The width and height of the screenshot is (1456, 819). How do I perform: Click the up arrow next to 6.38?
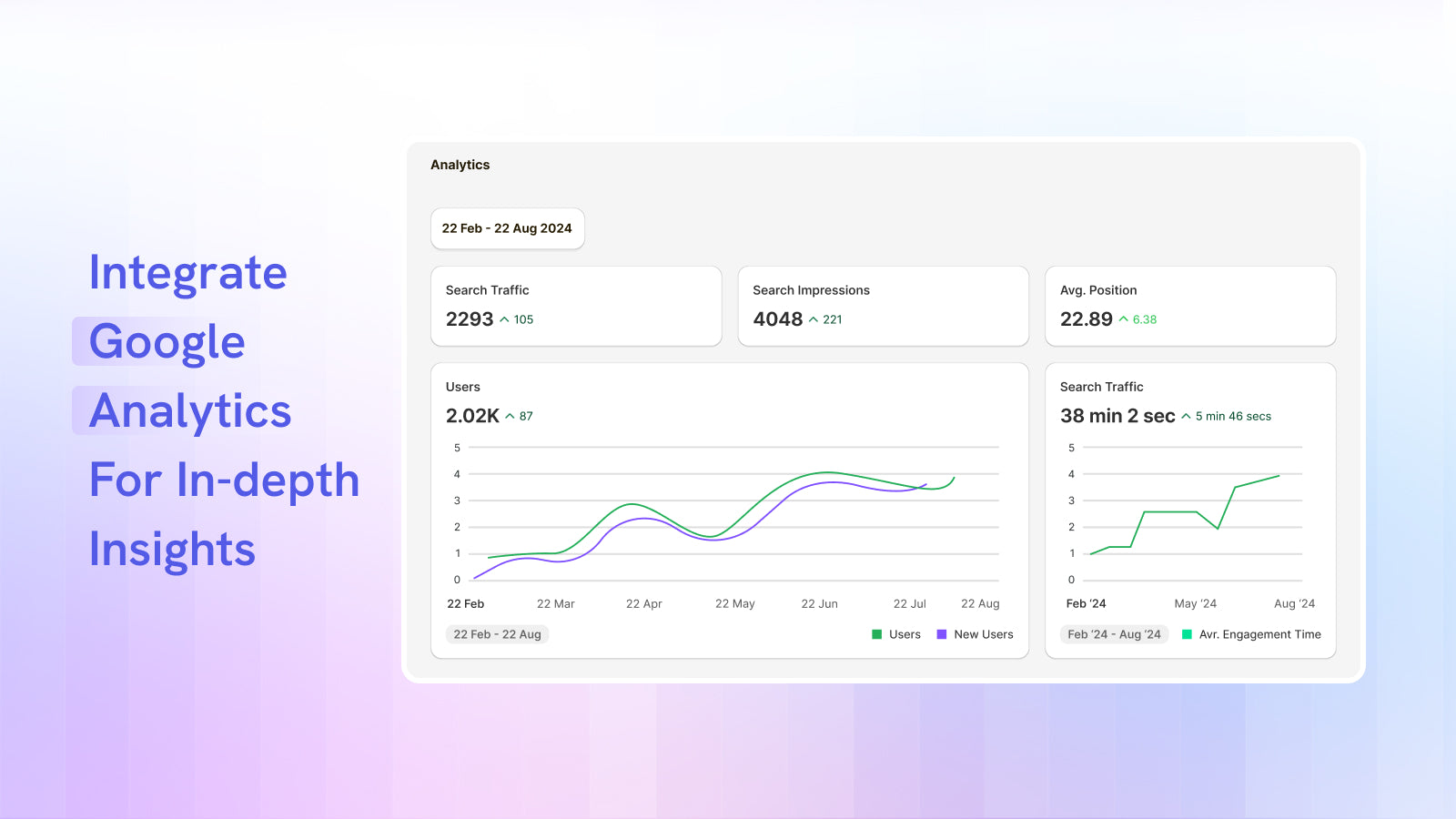click(1124, 319)
